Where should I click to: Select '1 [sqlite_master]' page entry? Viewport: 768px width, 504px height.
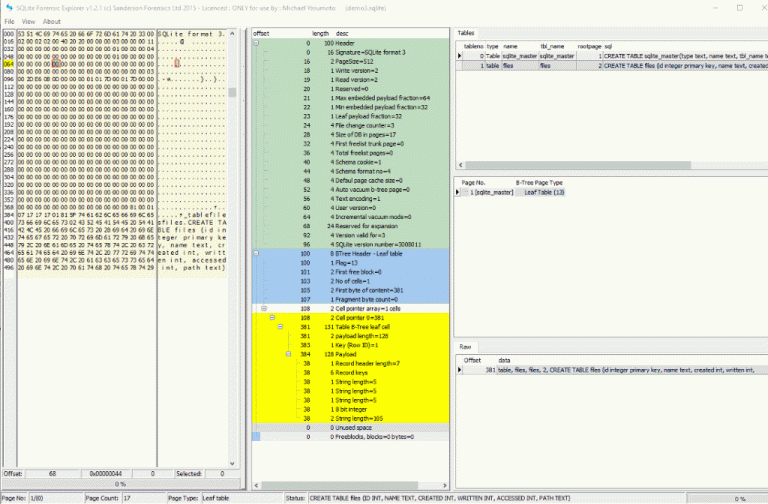click(491, 192)
